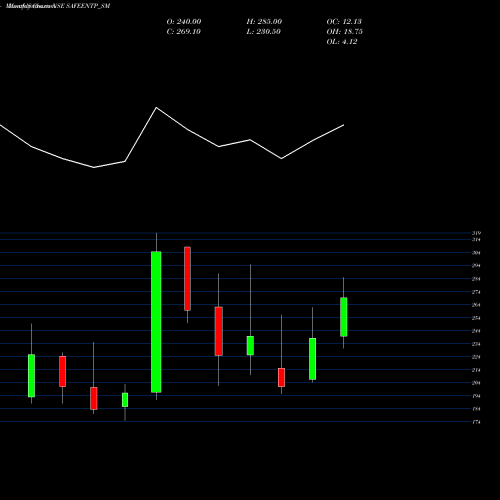
Task: Click the 184 price axis label
Action: [x=476, y=409]
